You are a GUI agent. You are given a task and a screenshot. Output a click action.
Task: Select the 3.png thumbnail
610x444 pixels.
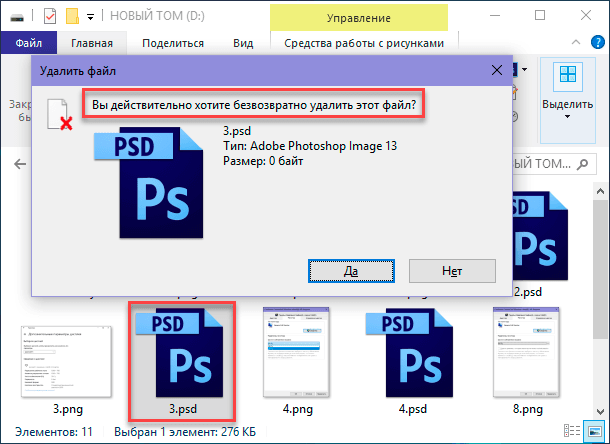pos(67,362)
